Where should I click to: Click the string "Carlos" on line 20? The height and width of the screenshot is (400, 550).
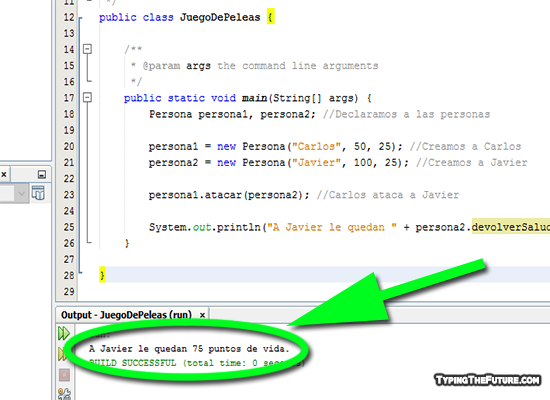click(316, 146)
